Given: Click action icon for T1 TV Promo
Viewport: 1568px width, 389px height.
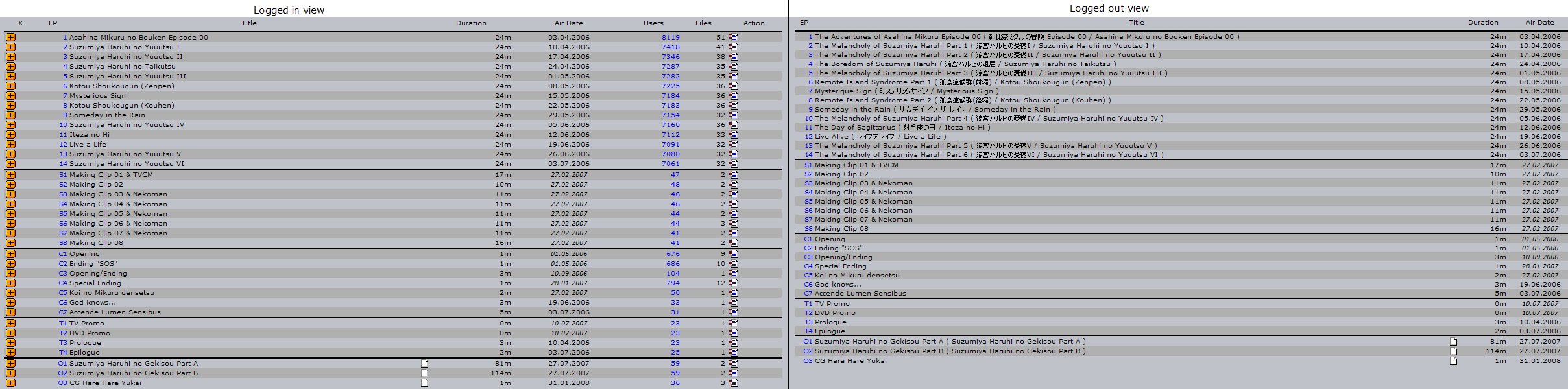Looking at the screenshot, I should [x=734, y=324].
